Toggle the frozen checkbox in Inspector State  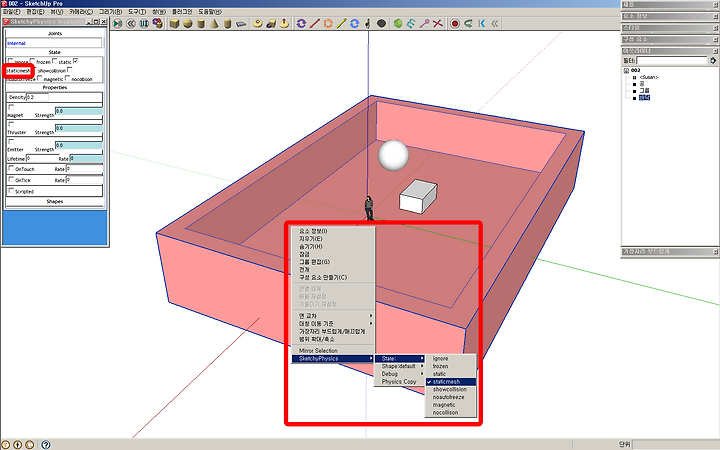[33, 61]
